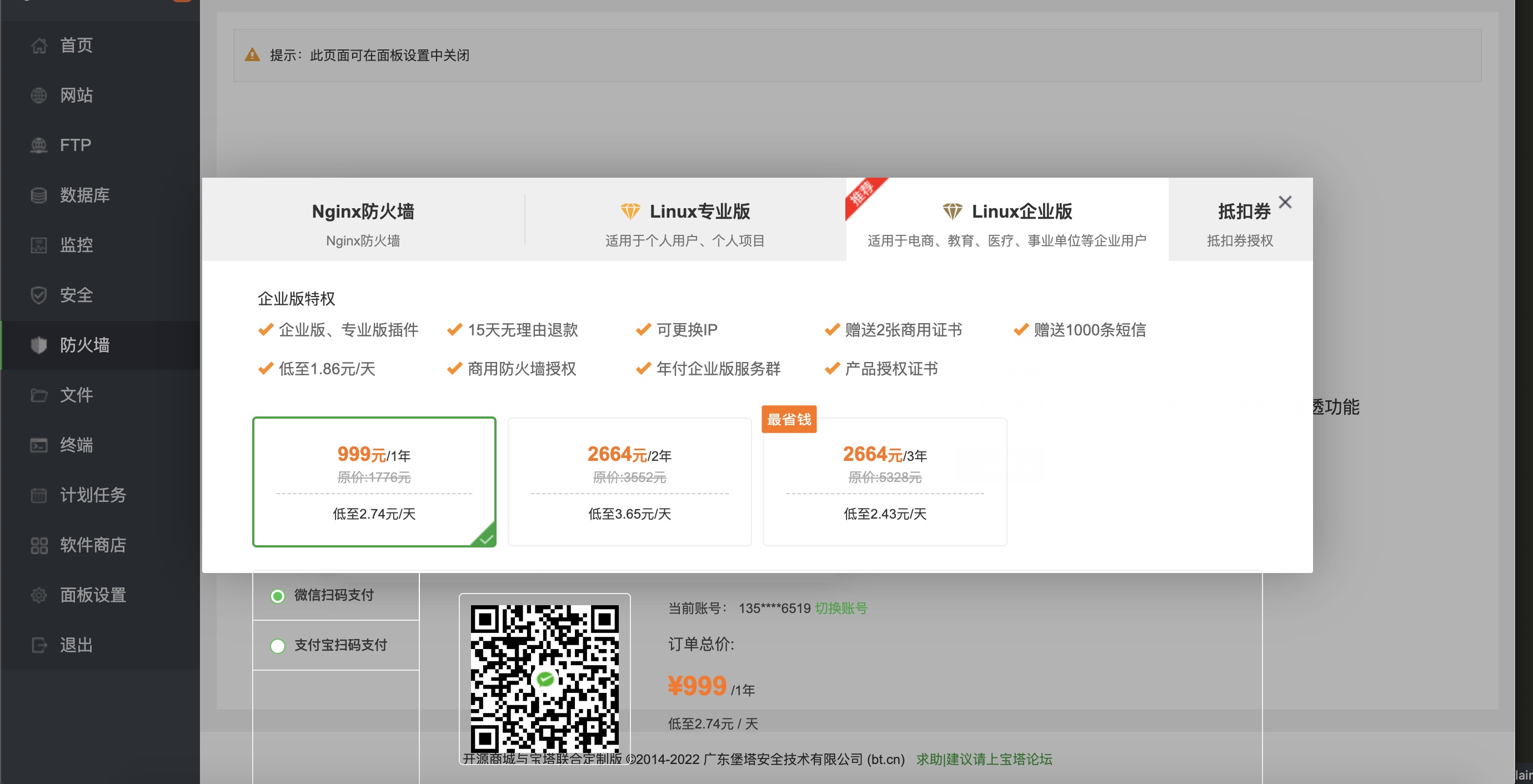Choose the 2664元/2年 plan card
The width and height of the screenshot is (1533, 784).
630,481
